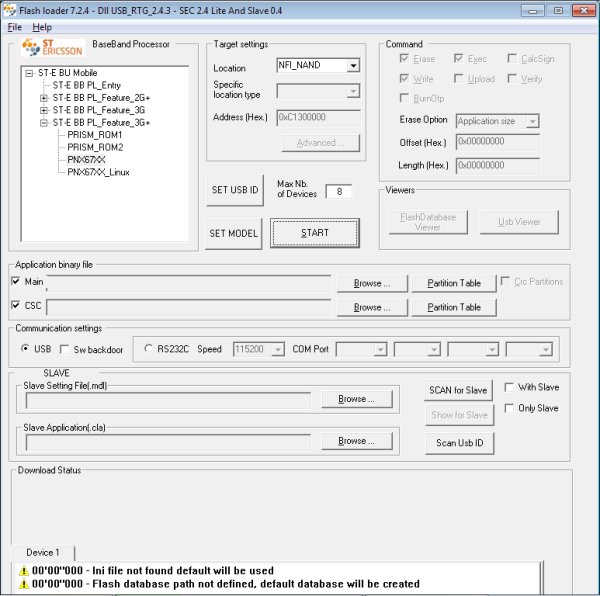Open the Usb Viewer
The image size is (600, 596).
[x=519, y=222]
